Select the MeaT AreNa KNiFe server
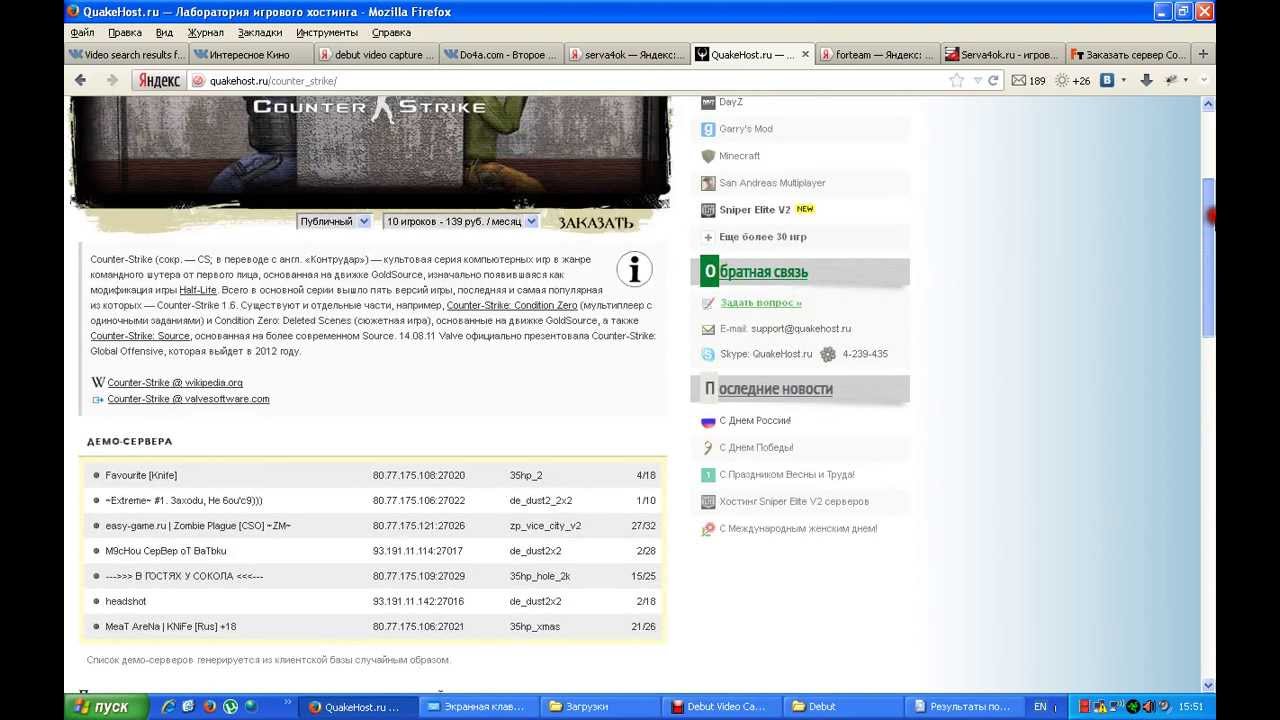The width and height of the screenshot is (1280, 720). pos(372,626)
